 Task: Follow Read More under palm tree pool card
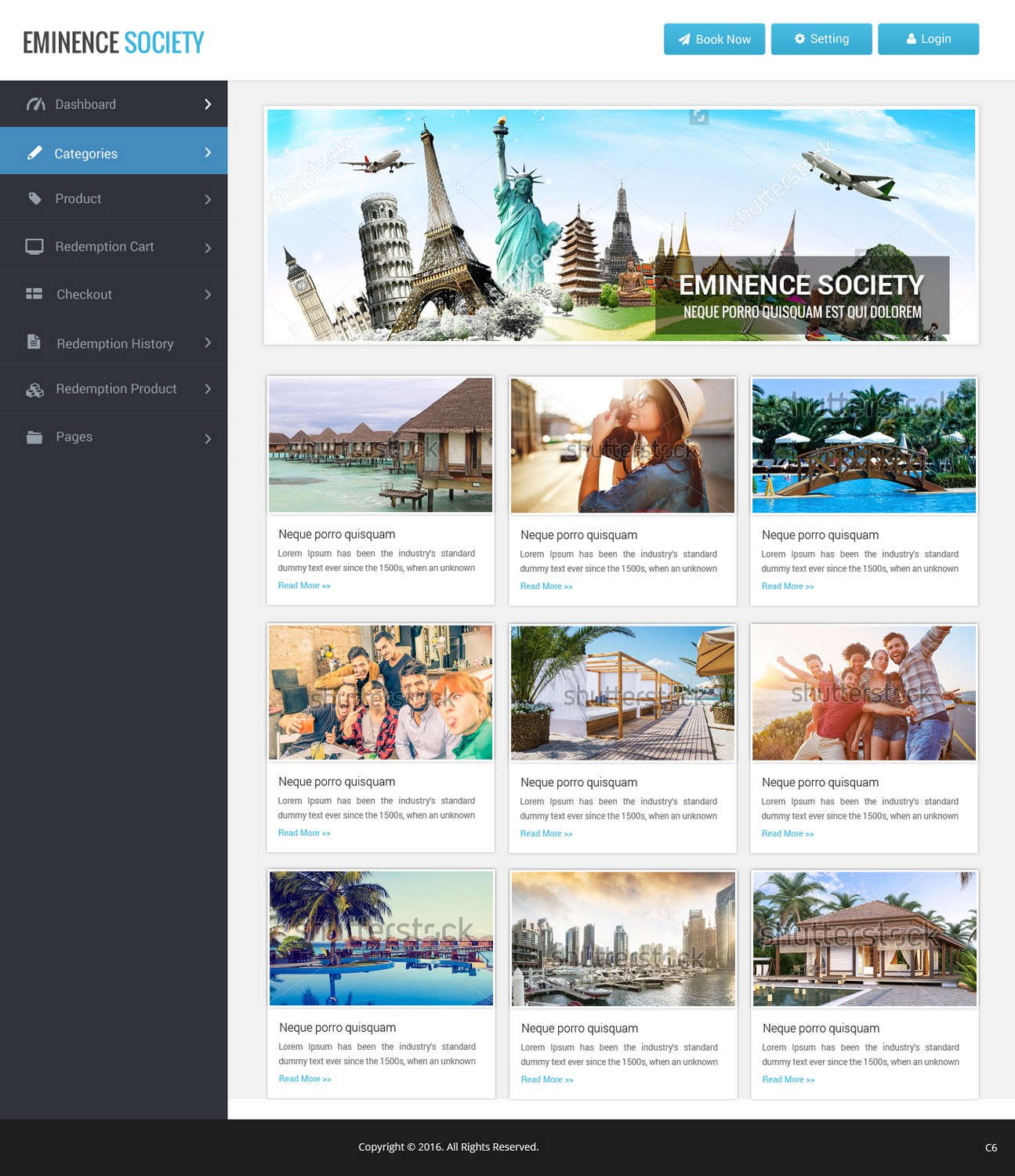coord(305,1079)
